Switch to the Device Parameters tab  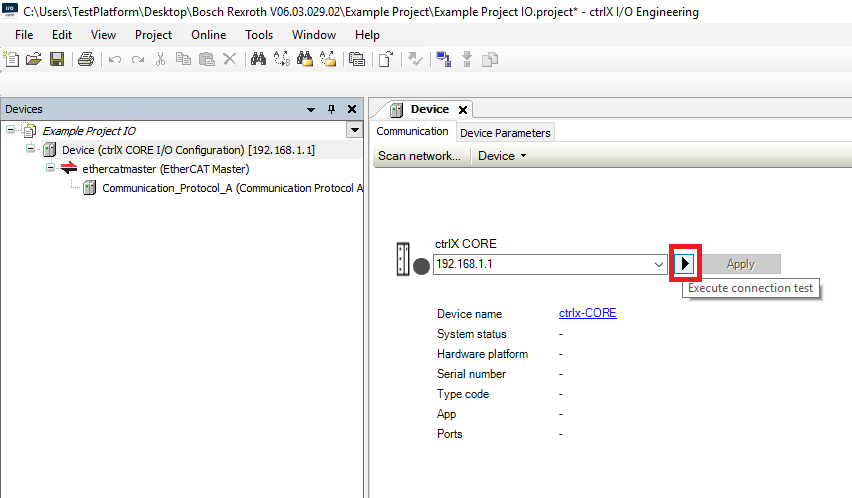point(505,132)
